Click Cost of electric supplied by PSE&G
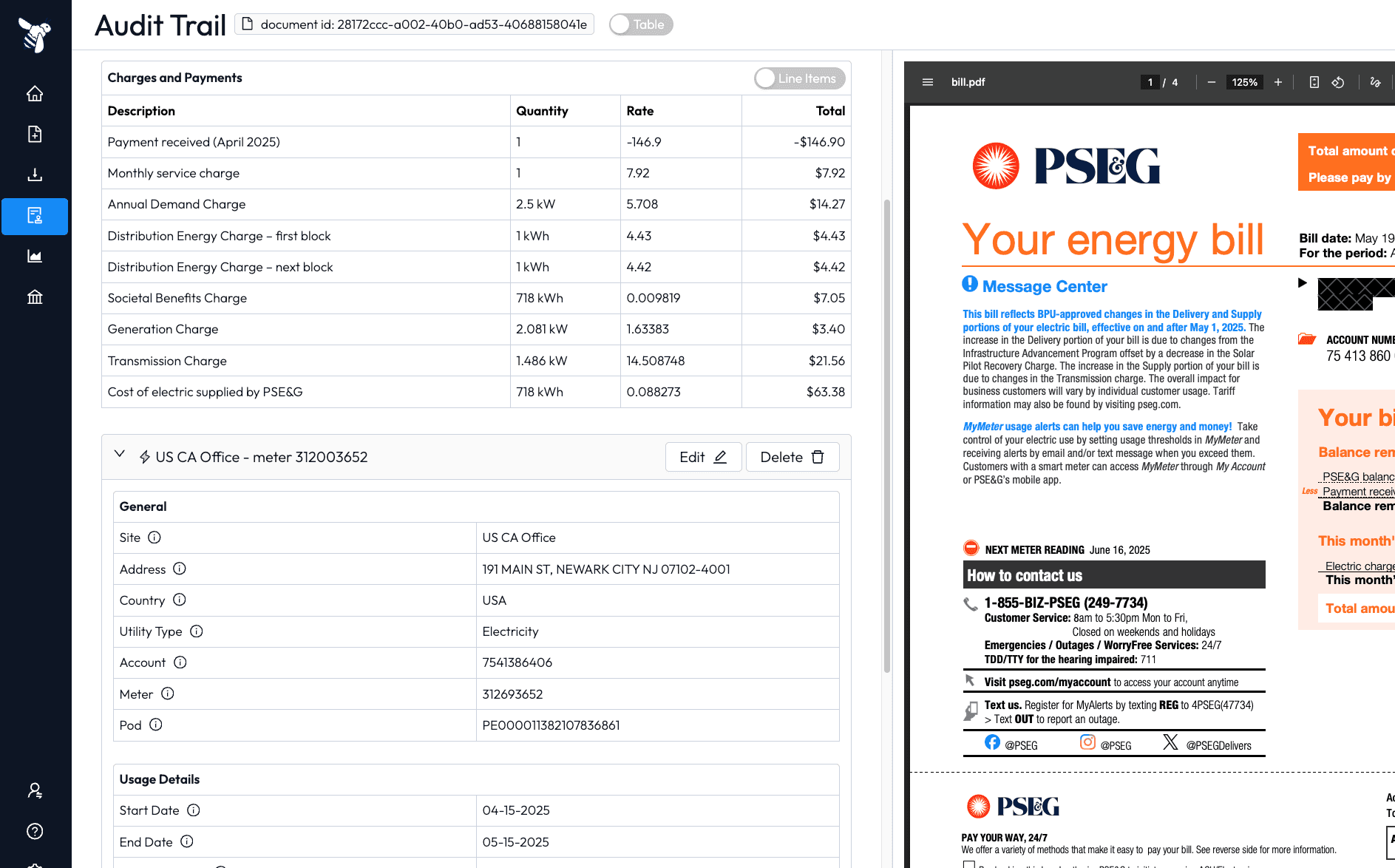 [205, 392]
